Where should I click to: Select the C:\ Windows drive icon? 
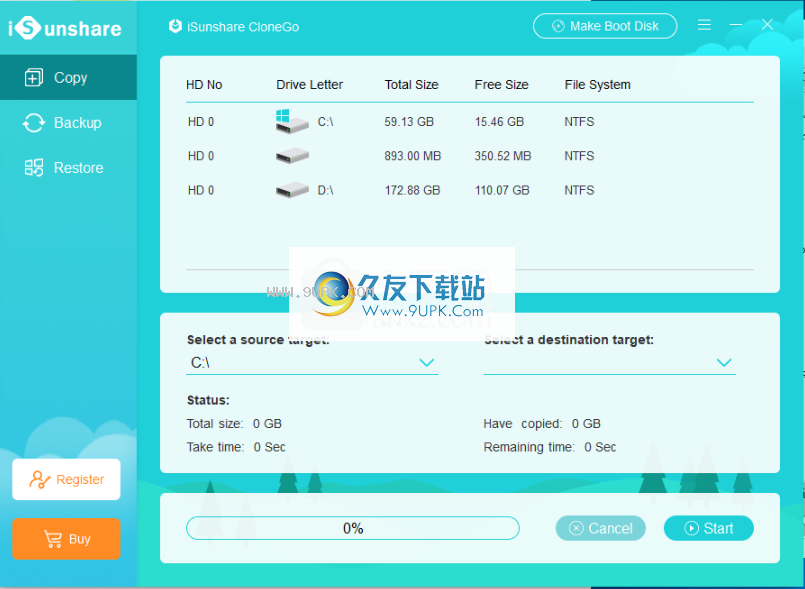click(292, 122)
